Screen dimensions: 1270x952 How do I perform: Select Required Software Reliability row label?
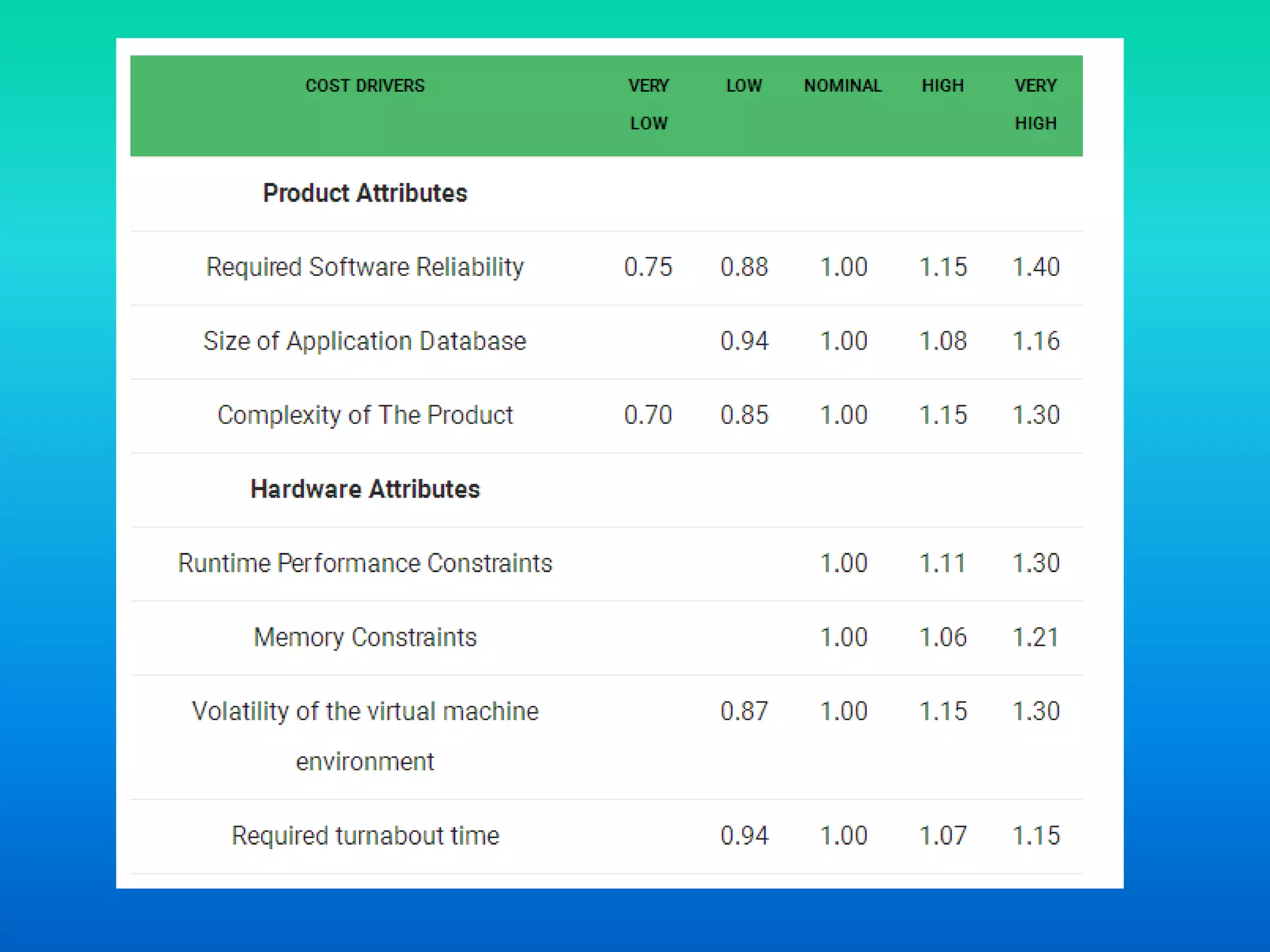pos(365,267)
